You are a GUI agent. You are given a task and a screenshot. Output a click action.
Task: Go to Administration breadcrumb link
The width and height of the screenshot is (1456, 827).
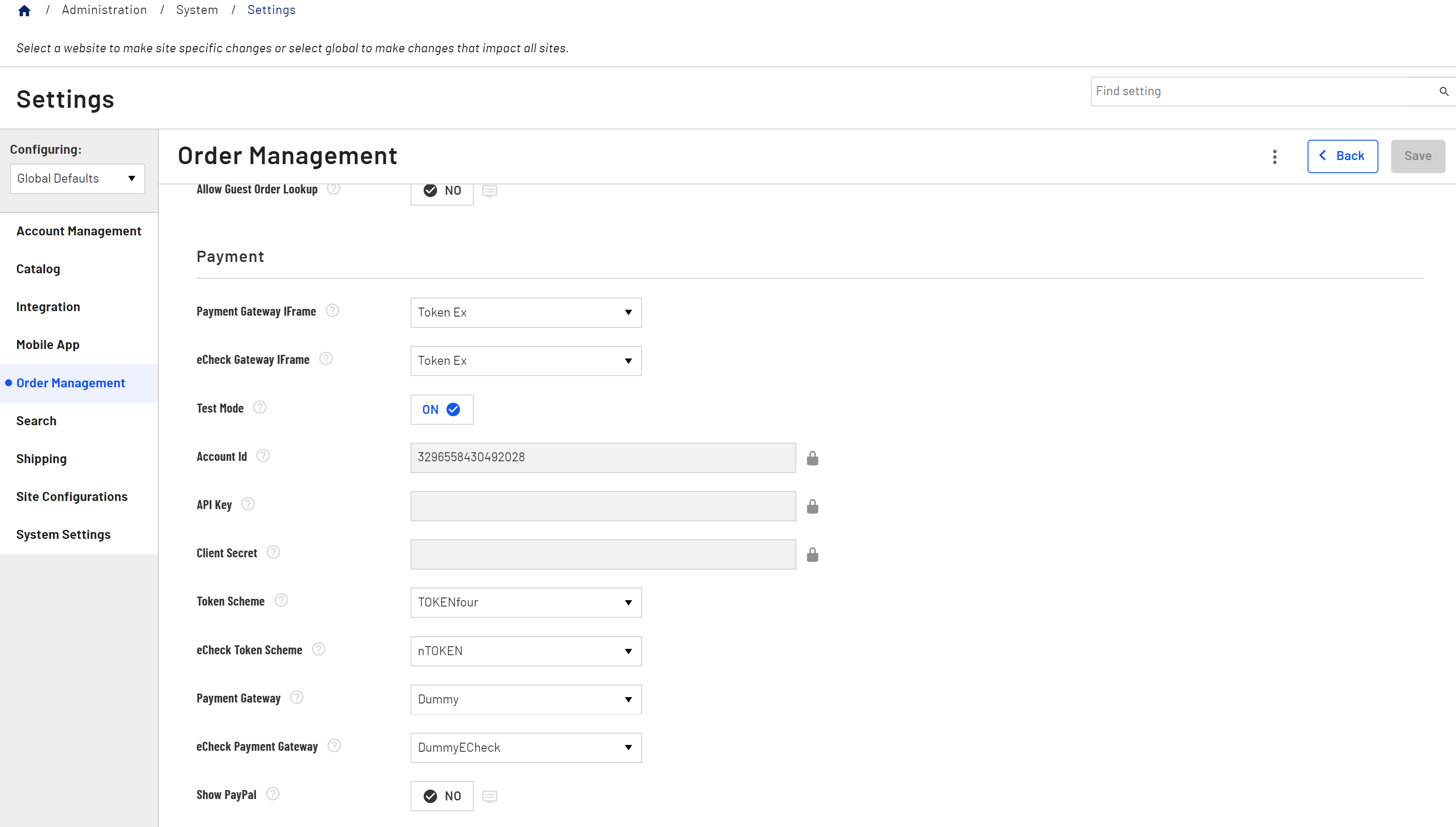pyautogui.click(x=105, y=9)
